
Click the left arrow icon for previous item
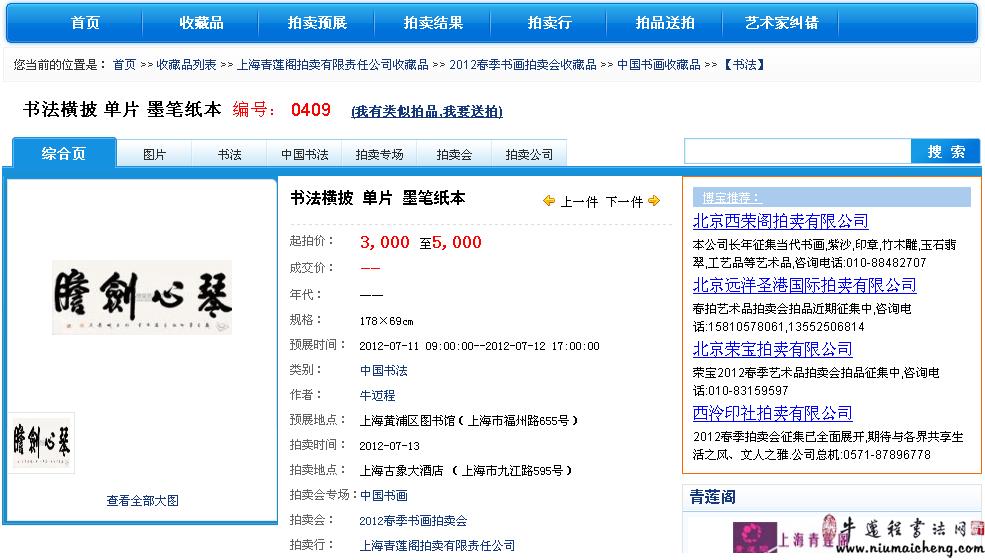[x=549, y=200]
